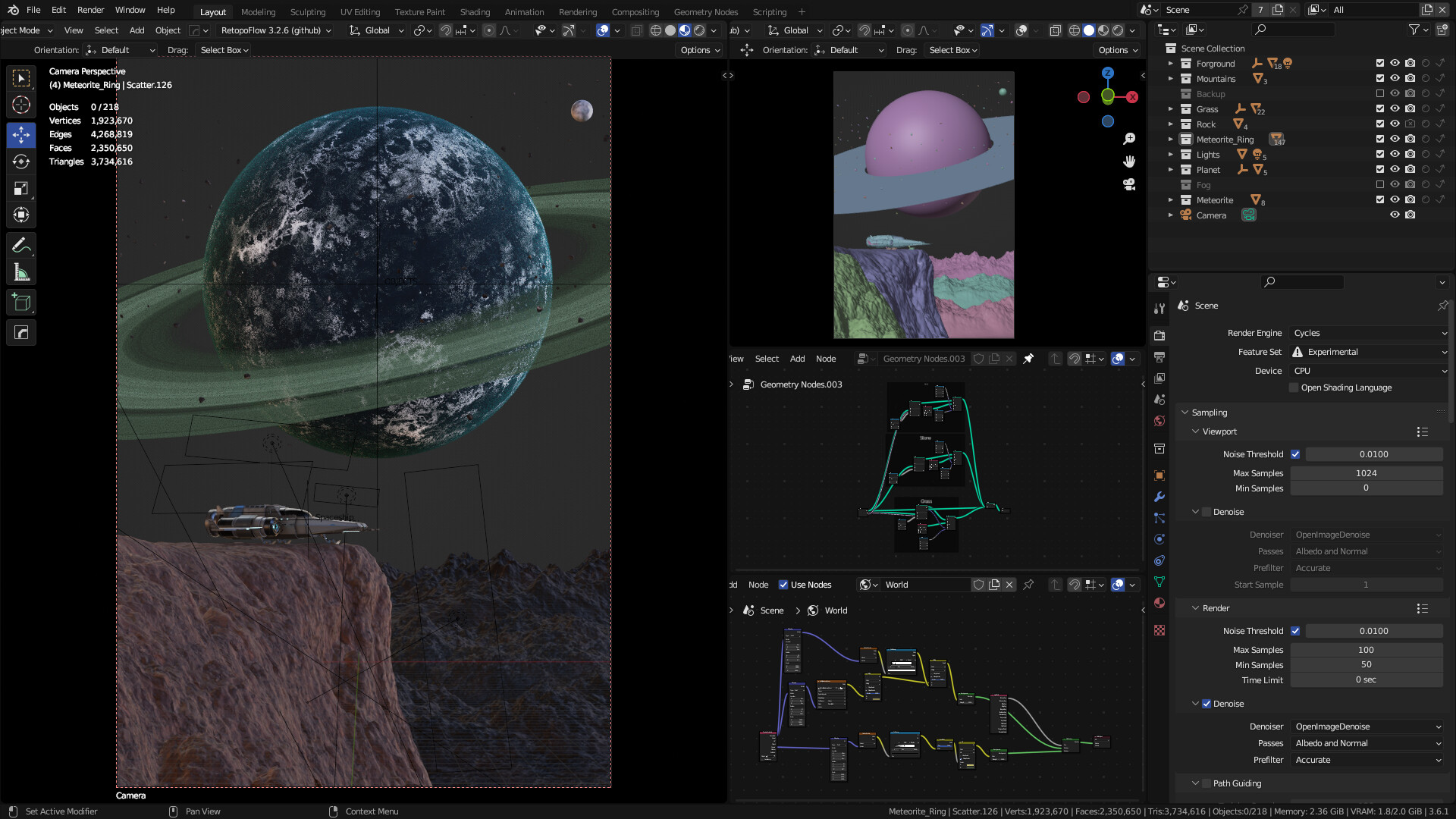The width and height of the screenshot is (1456, 819).
Task: Select the Annotate tool
Action: (21, 244)
